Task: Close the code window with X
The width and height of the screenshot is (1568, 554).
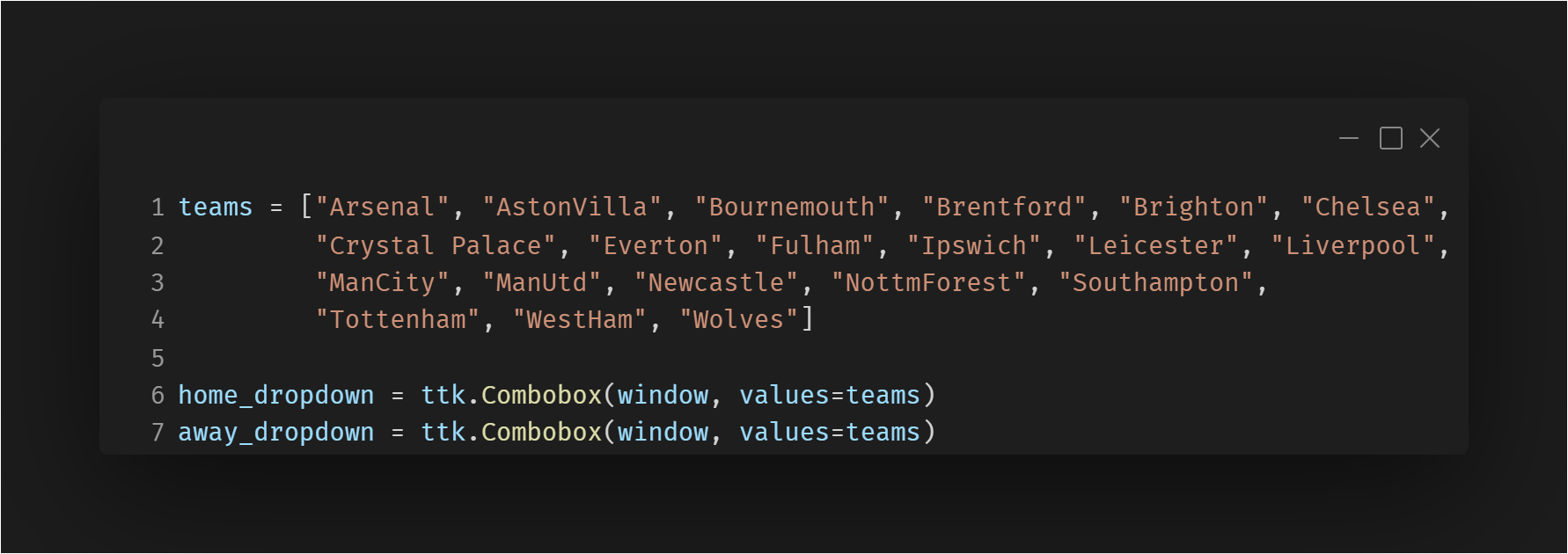Action: [x=1430, y=139]
